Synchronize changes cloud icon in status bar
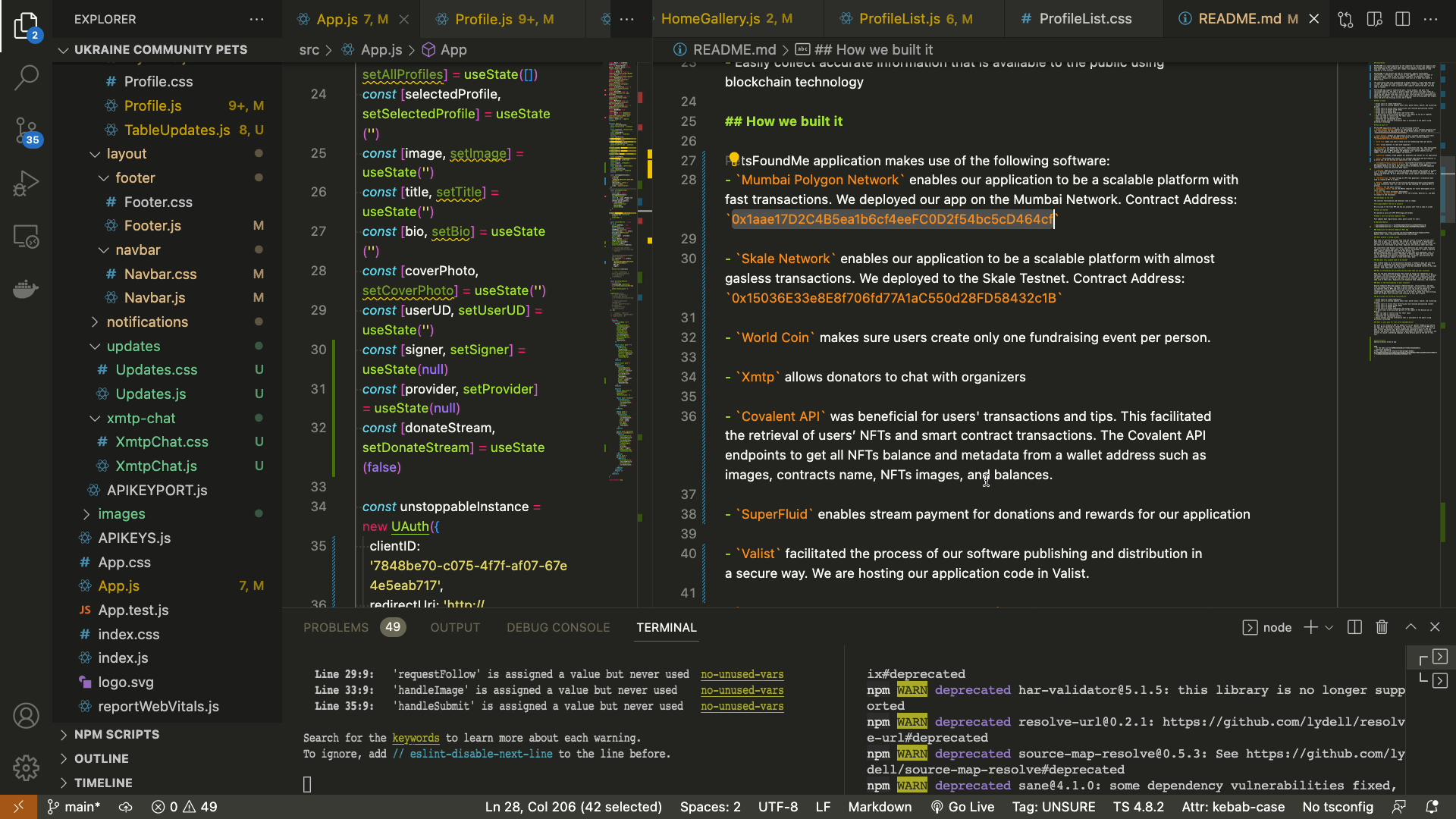Screen dimensions: 1456x819 pyautogui.click(x=126, y=807)
